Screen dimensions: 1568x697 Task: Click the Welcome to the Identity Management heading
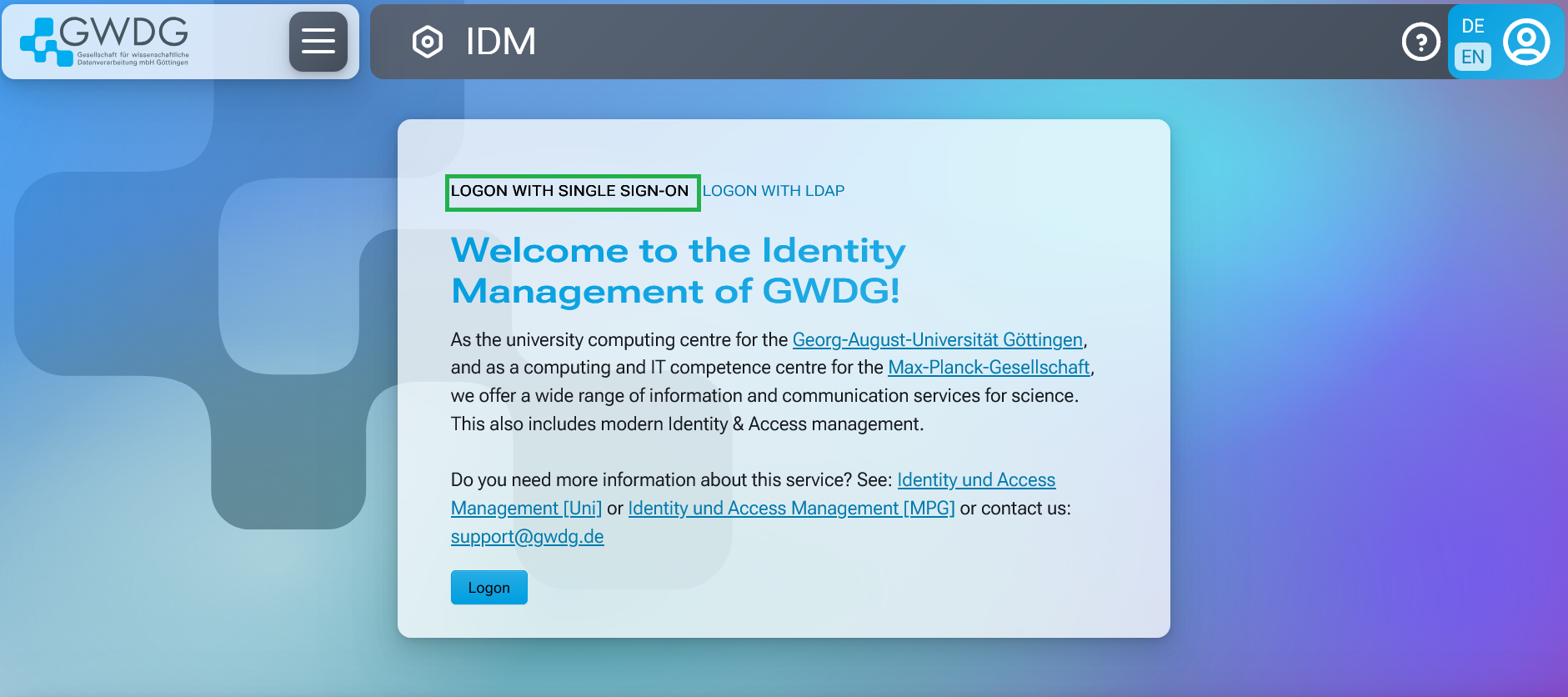(x=678, y=270)
